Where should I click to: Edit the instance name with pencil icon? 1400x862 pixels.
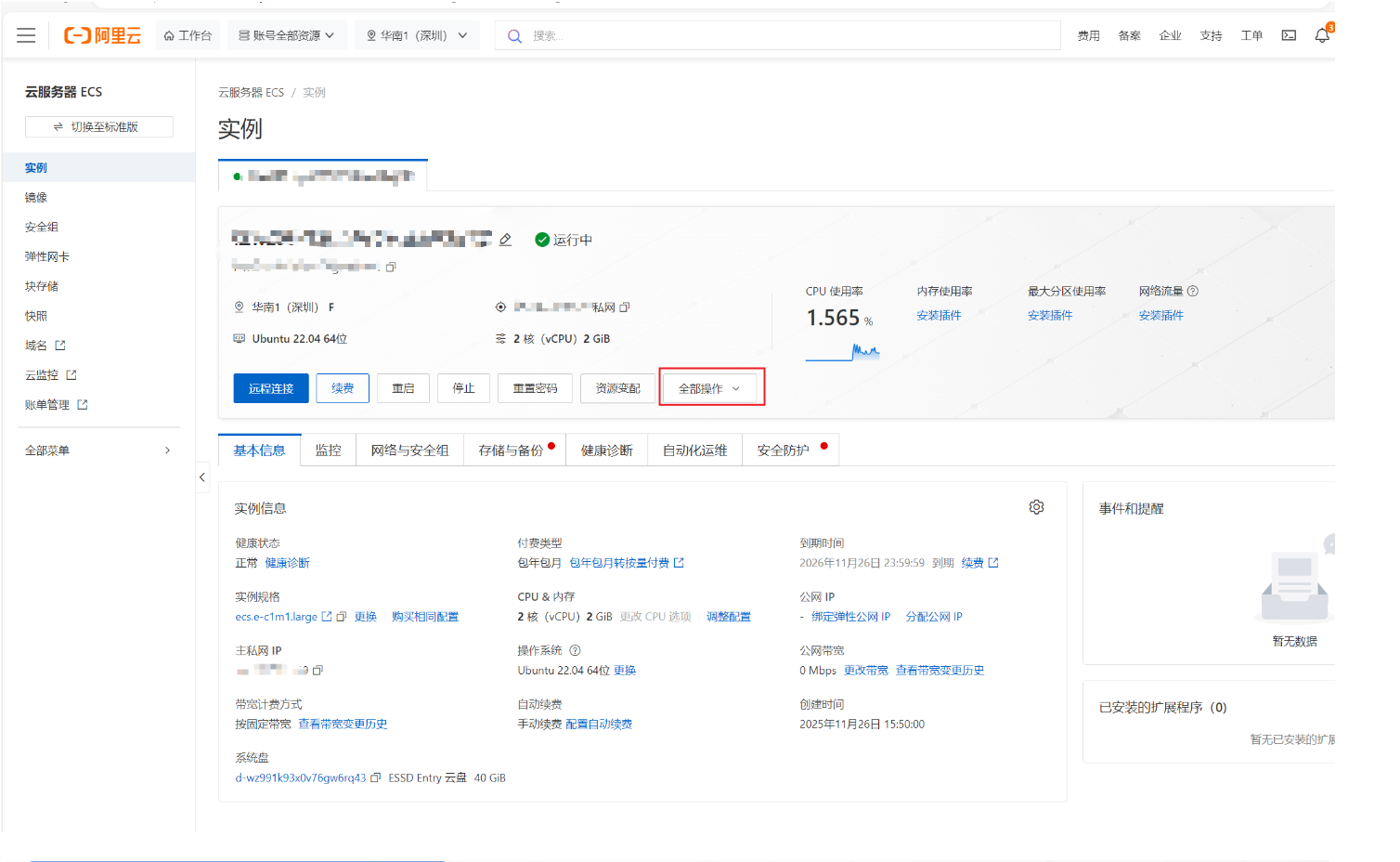coord(505,240)
